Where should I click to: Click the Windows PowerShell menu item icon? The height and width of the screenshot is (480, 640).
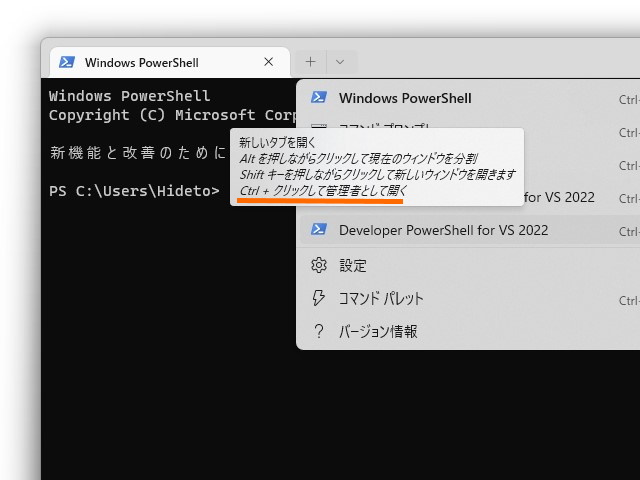(319, 98)
